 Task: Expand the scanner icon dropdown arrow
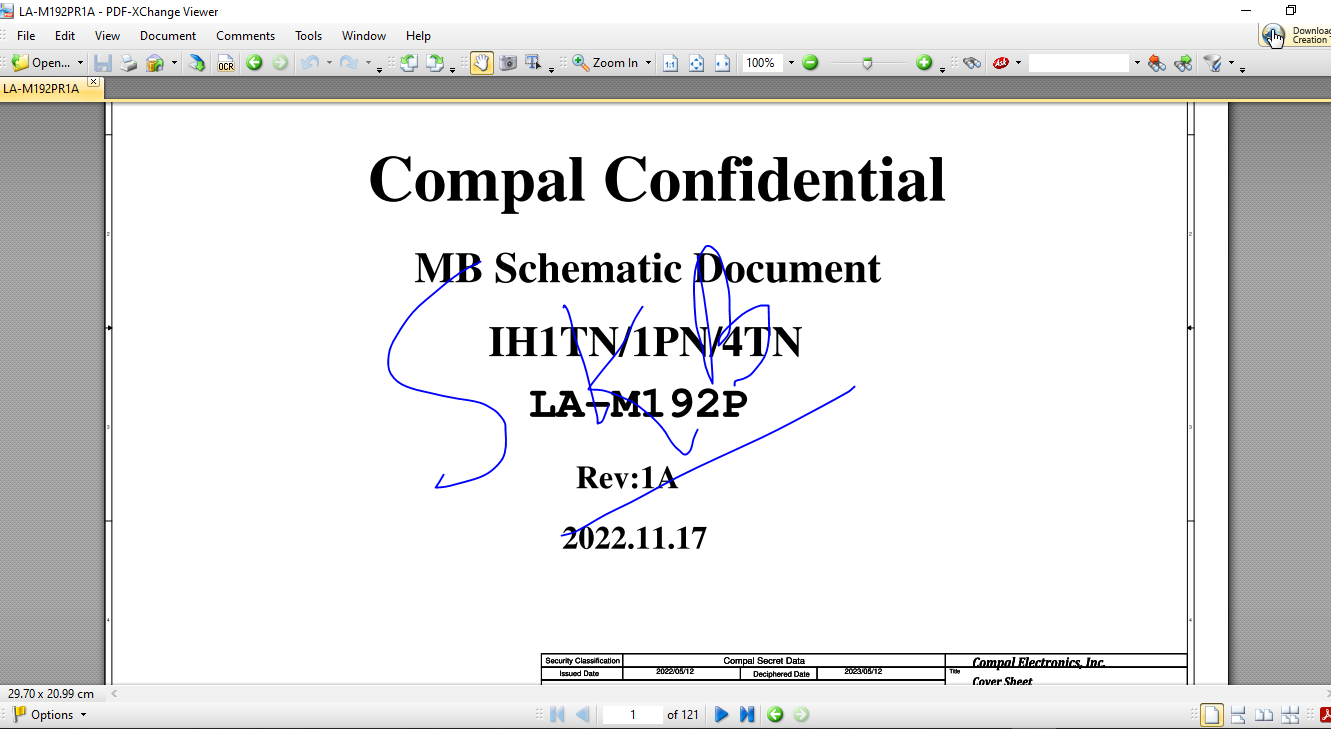tap(174, 63)
